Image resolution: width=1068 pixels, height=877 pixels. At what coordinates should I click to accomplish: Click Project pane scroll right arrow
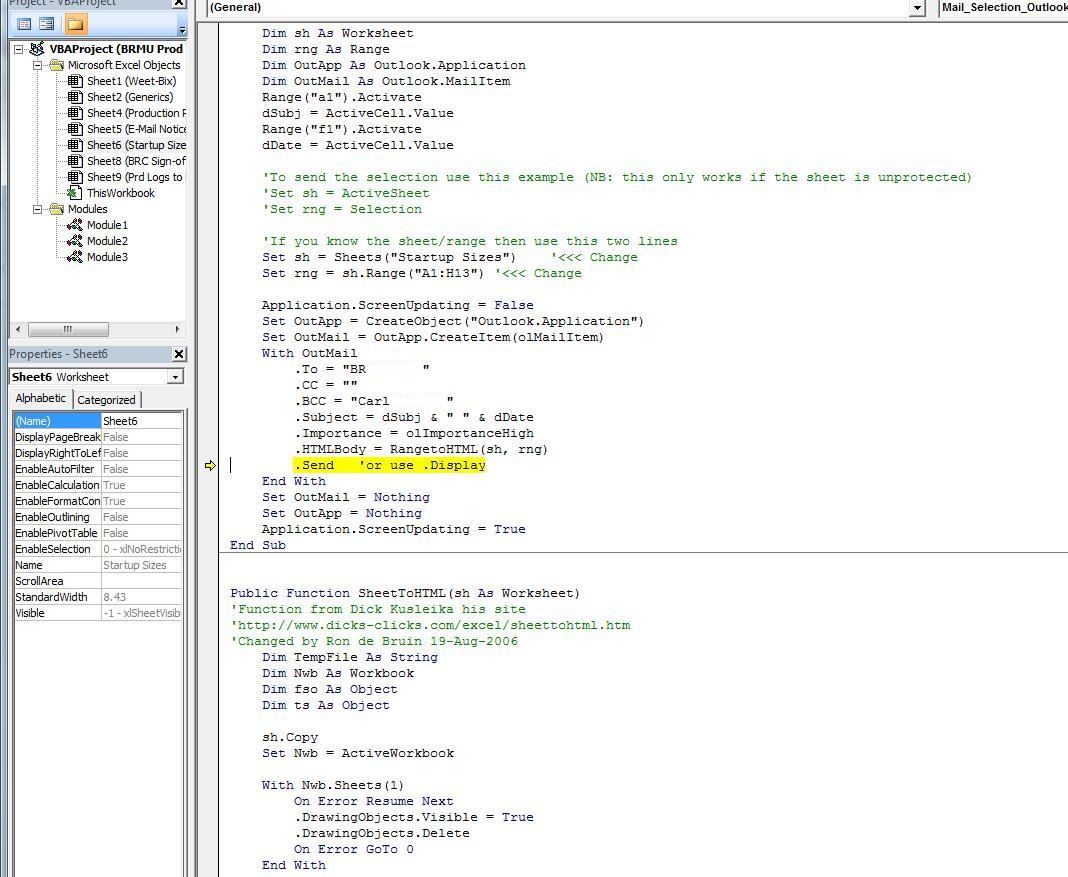(x=177, y=330)
